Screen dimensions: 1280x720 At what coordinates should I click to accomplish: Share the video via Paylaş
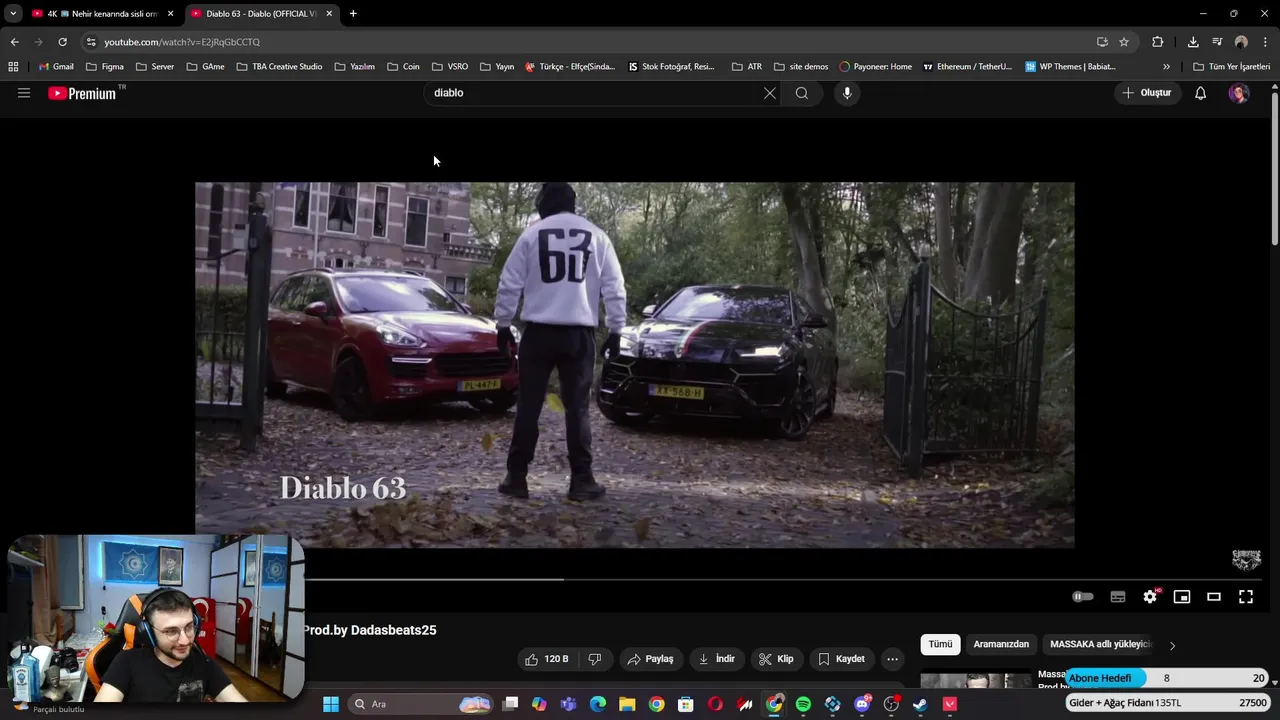(650, 659)
